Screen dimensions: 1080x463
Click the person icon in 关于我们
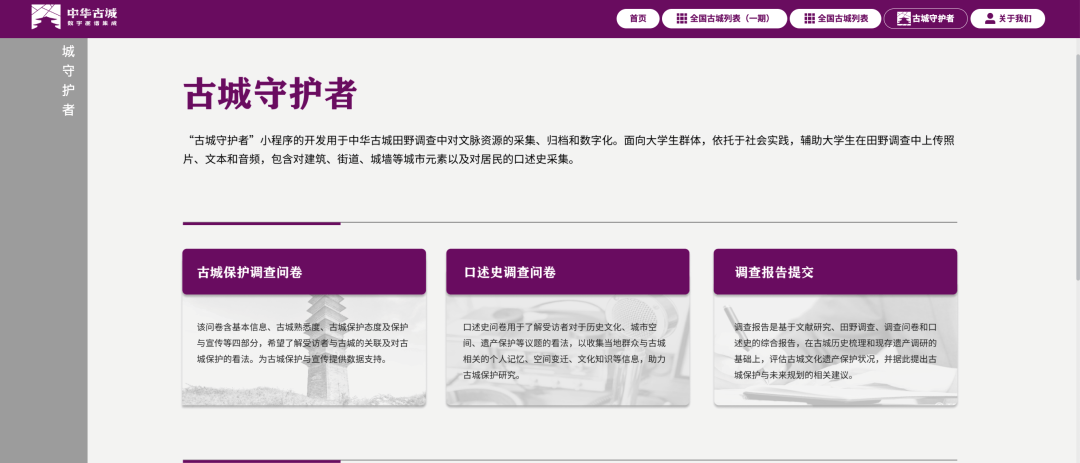pyautogui.click(x=990, y=19)
